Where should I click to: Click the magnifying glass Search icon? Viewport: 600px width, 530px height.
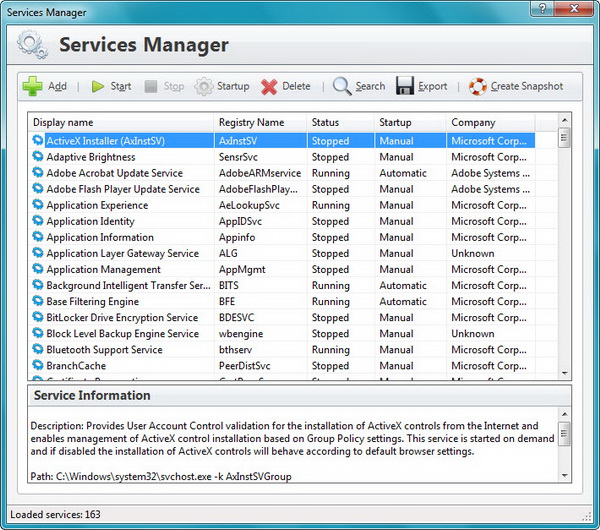[x=342, y=86]
